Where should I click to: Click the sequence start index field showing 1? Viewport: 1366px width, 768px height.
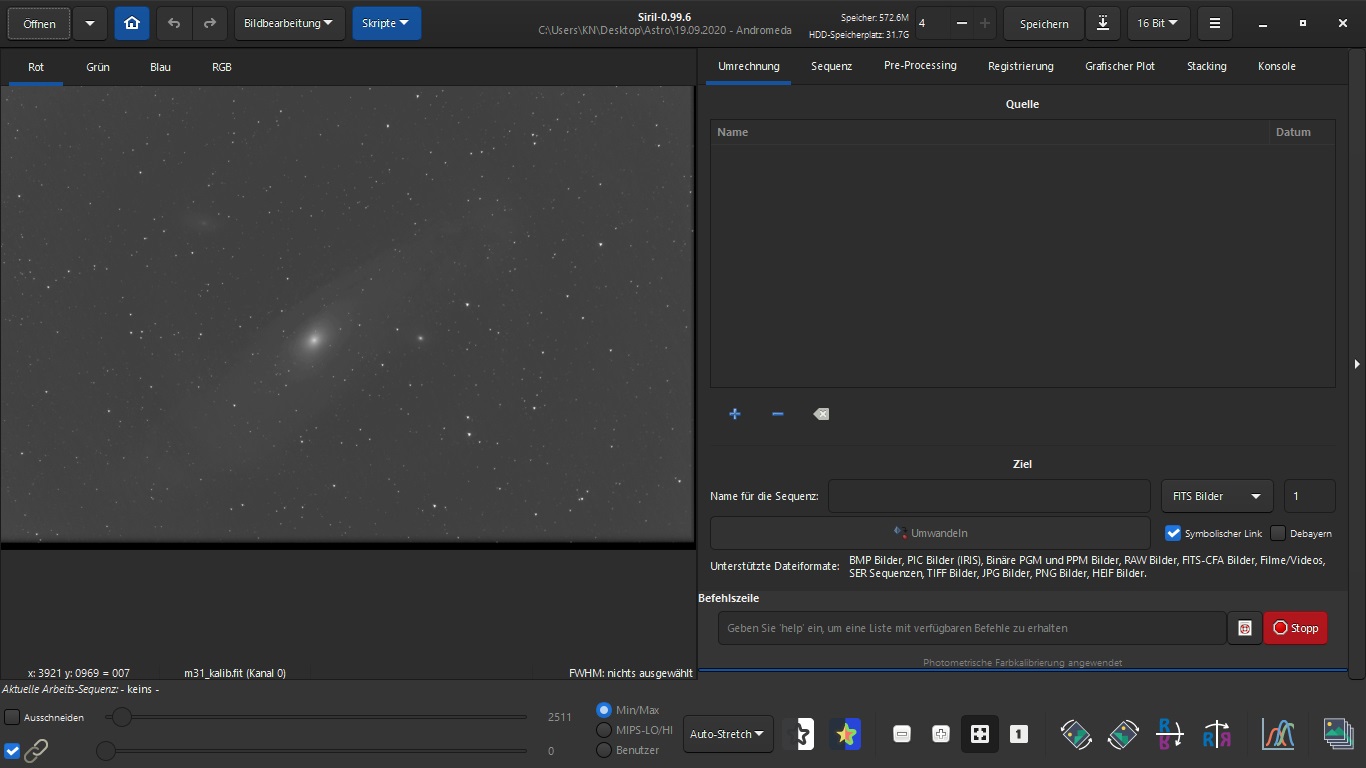pyautogui.click(x=1309, y=496)
